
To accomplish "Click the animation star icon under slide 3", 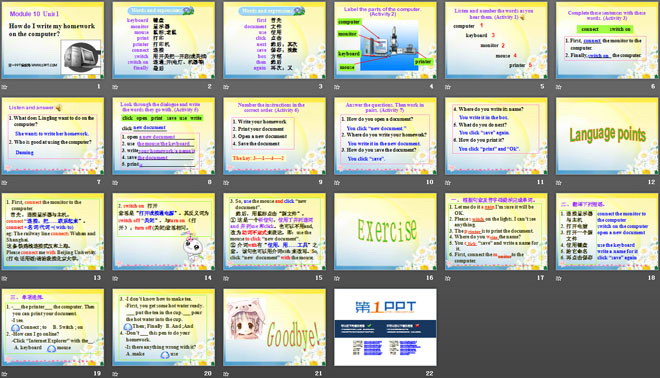I will pyautogui.click(x=226, y=87).
